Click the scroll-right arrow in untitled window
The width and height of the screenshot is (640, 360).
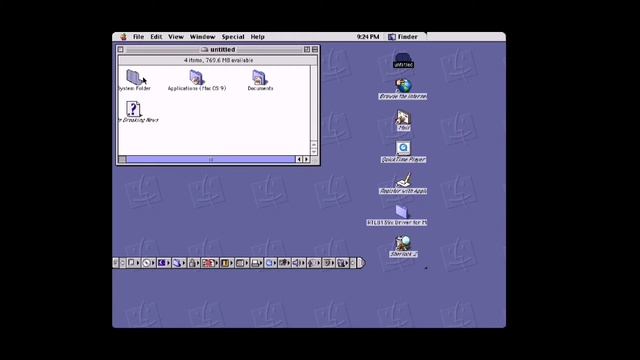(307, 160)
